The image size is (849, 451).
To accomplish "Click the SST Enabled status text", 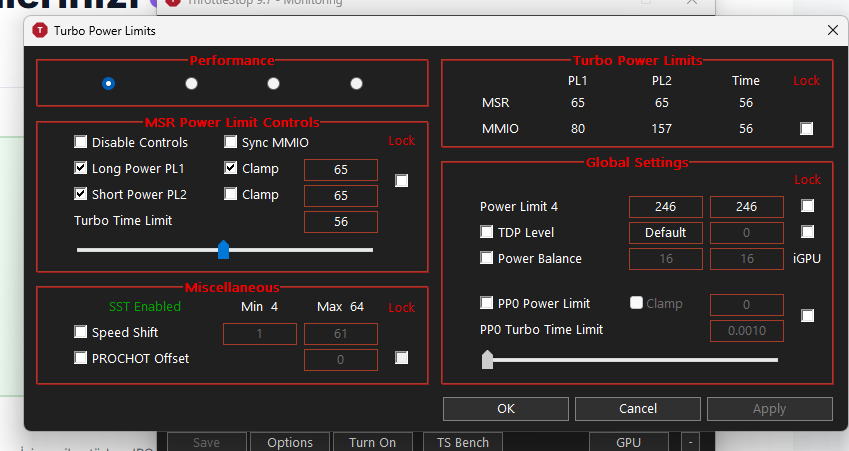I will 145,306.
